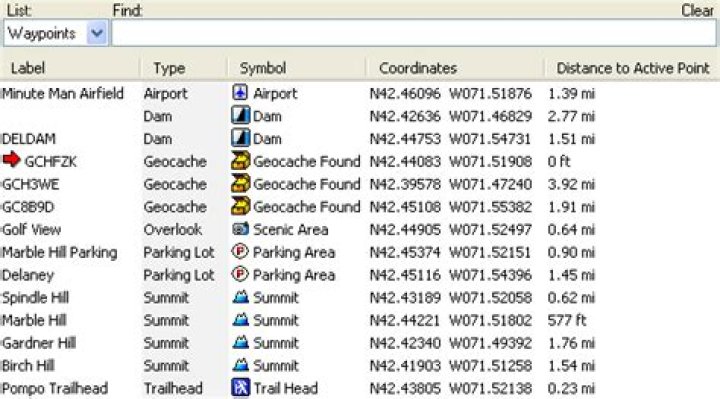Sort by the Label column header
This screenshot has height=399, width=720.
[x=28, y=68]
